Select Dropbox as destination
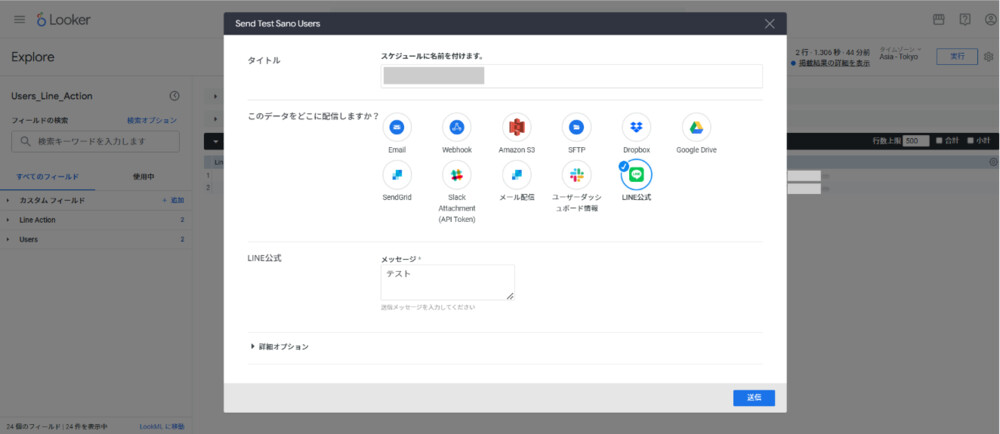Viewport: 1000px width, 434px height. [636, 127]
